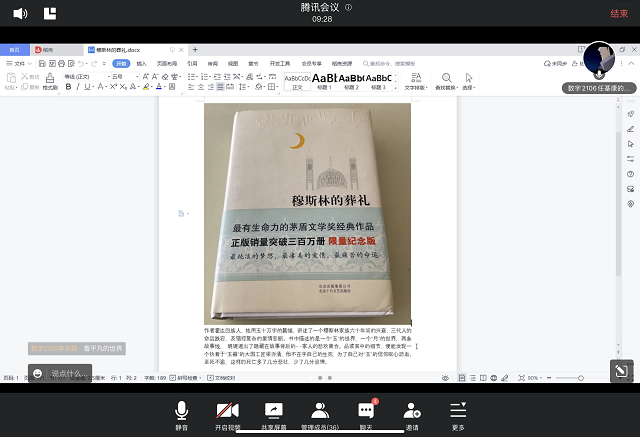Apply the 正文 style
Screen dimensions: 640x437
297,82
